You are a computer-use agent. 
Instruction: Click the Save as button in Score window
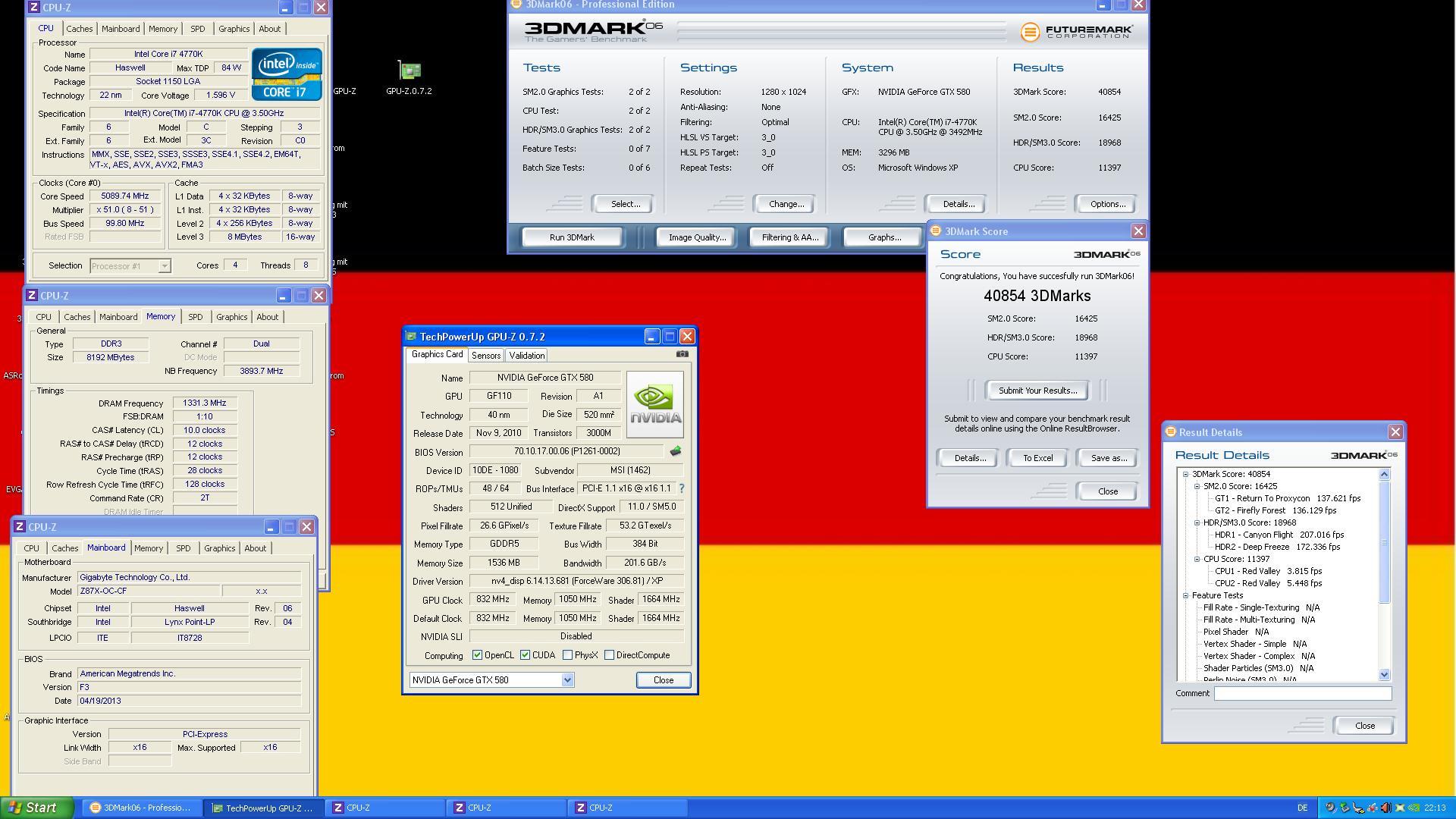pos(1108,458)
